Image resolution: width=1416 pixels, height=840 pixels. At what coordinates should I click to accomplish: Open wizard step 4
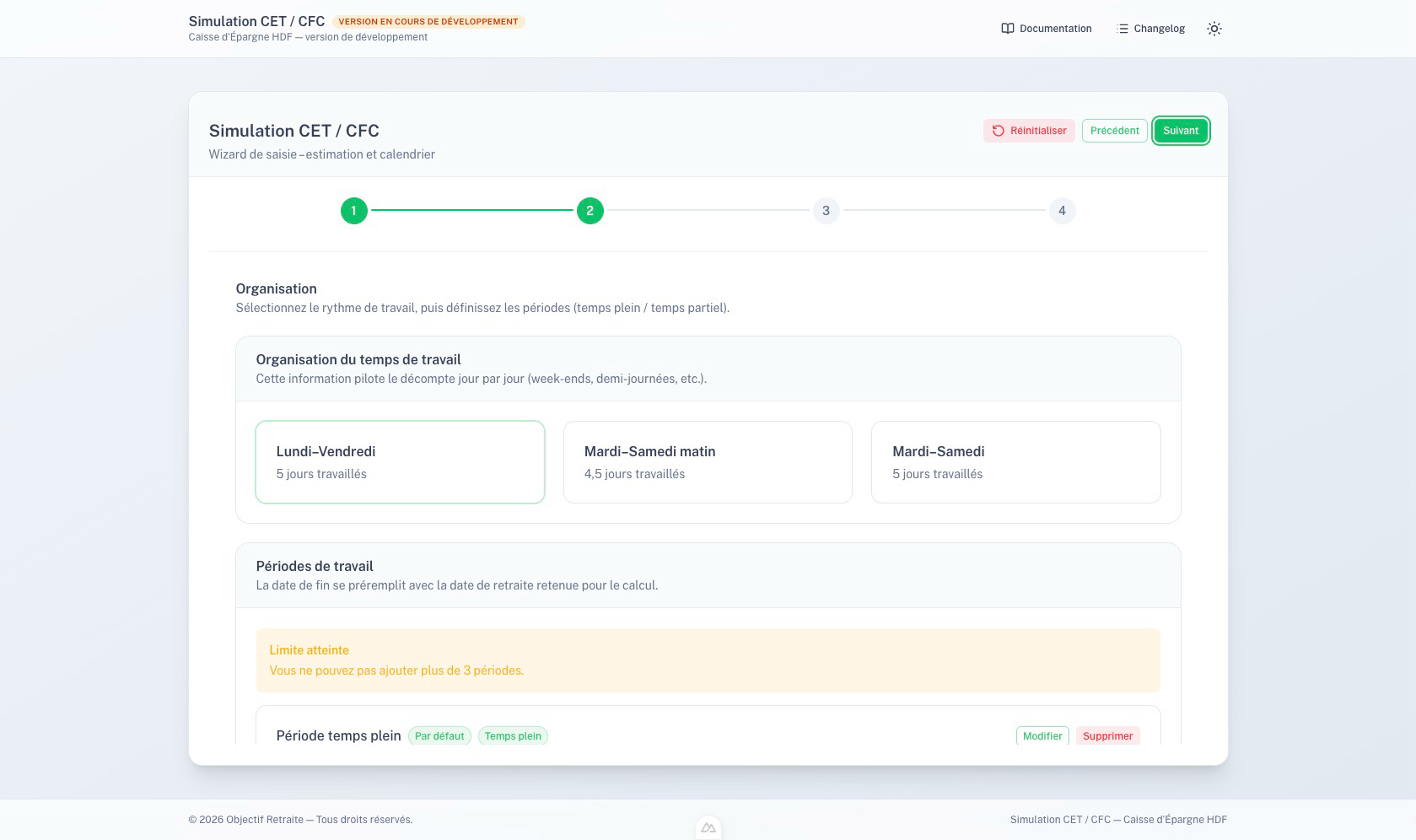coord(1062,211)
